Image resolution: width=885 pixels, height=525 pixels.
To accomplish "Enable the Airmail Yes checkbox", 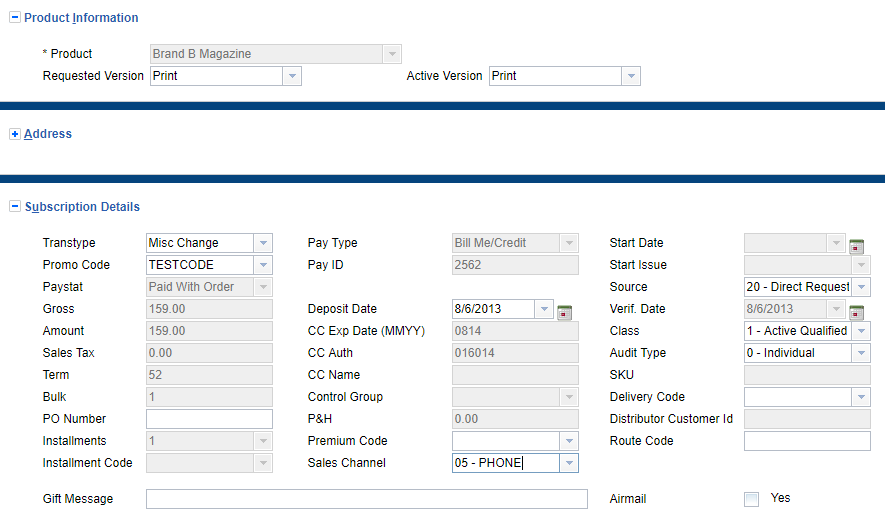I will (751, 499).
